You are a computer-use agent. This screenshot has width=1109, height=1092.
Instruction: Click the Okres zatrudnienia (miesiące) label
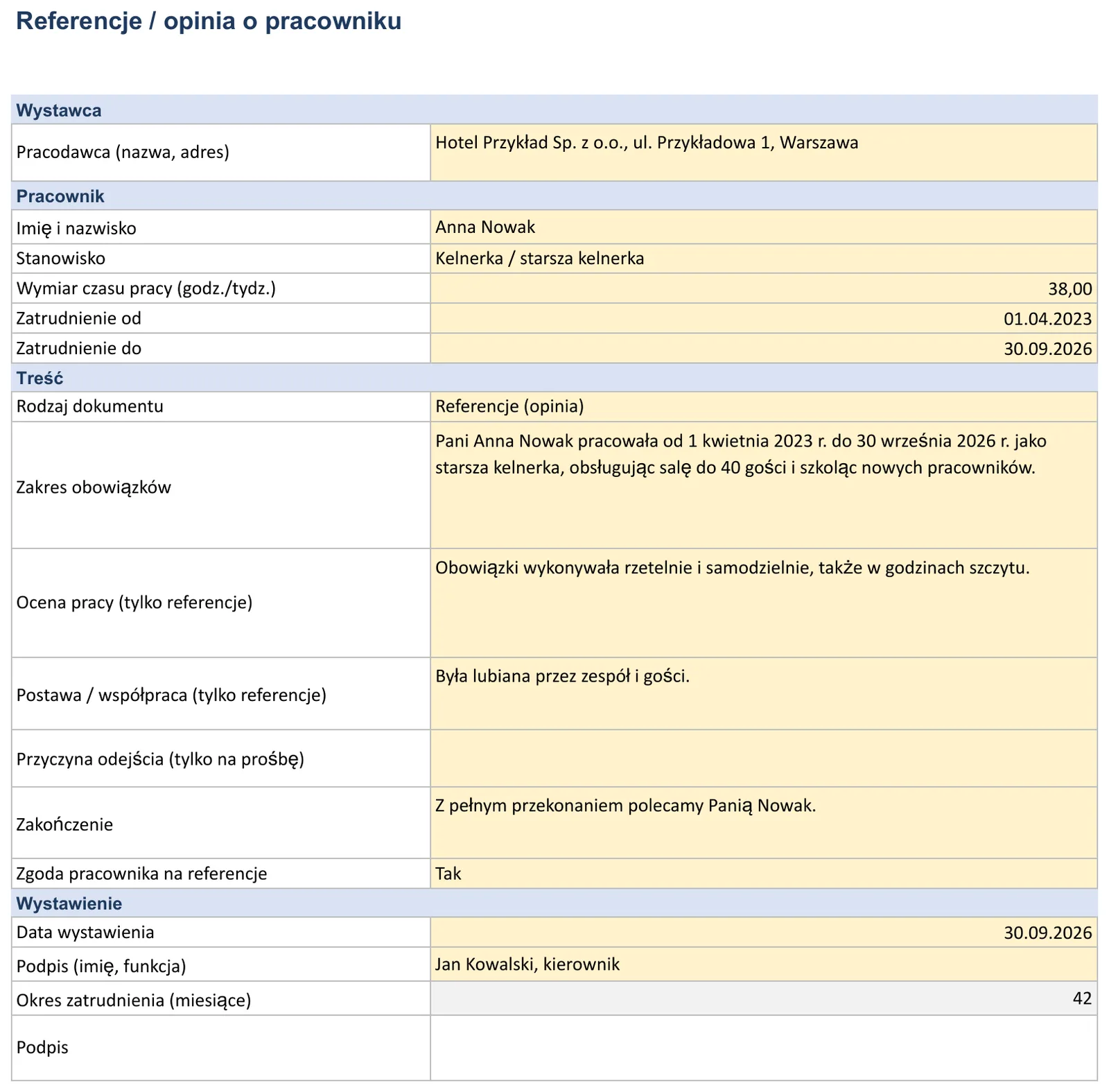pos(134,1000)
